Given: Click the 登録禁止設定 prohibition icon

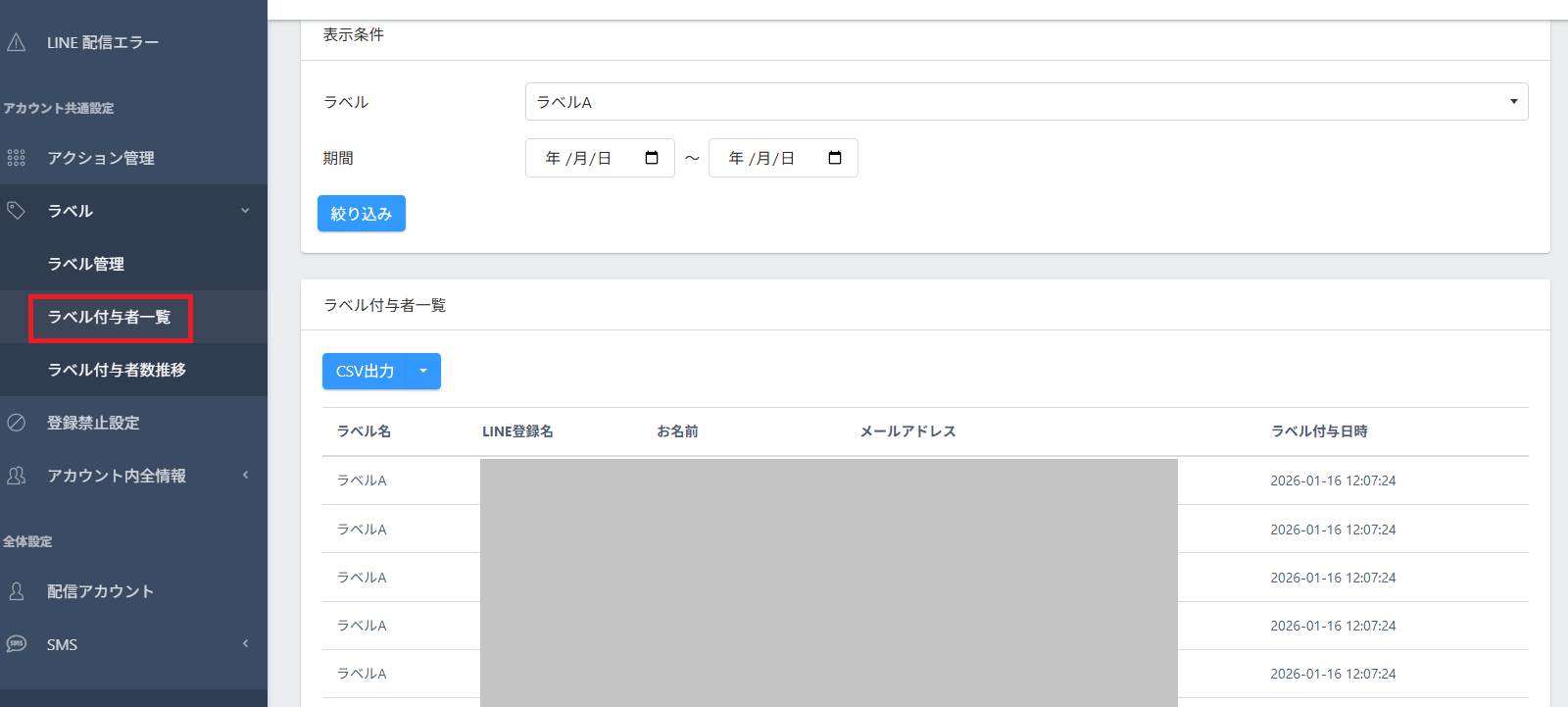Looking at the screenshot, I should 17,423.
